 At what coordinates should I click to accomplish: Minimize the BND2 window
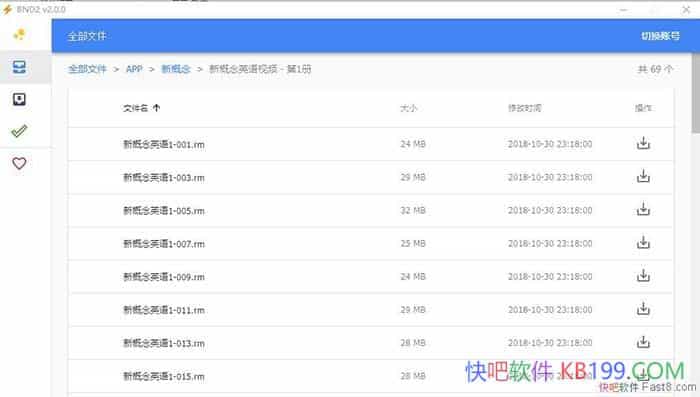pos(624,9)
